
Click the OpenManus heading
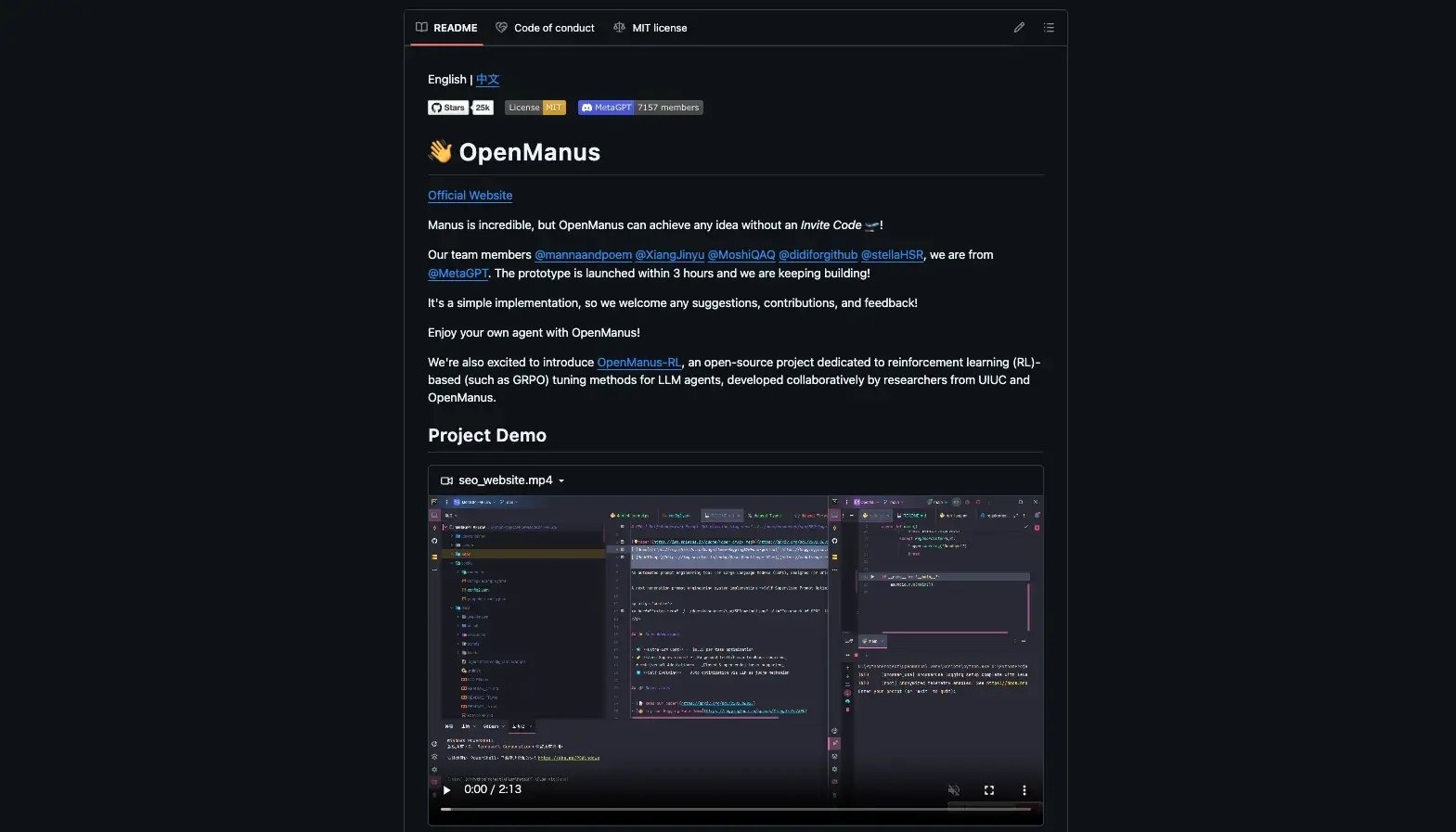point(529,152)
